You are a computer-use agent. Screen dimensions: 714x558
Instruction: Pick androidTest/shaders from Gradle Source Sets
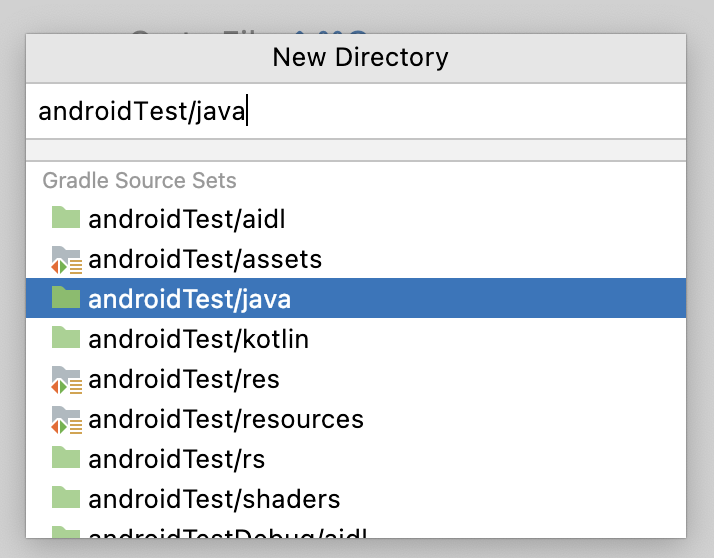point(214,499)
